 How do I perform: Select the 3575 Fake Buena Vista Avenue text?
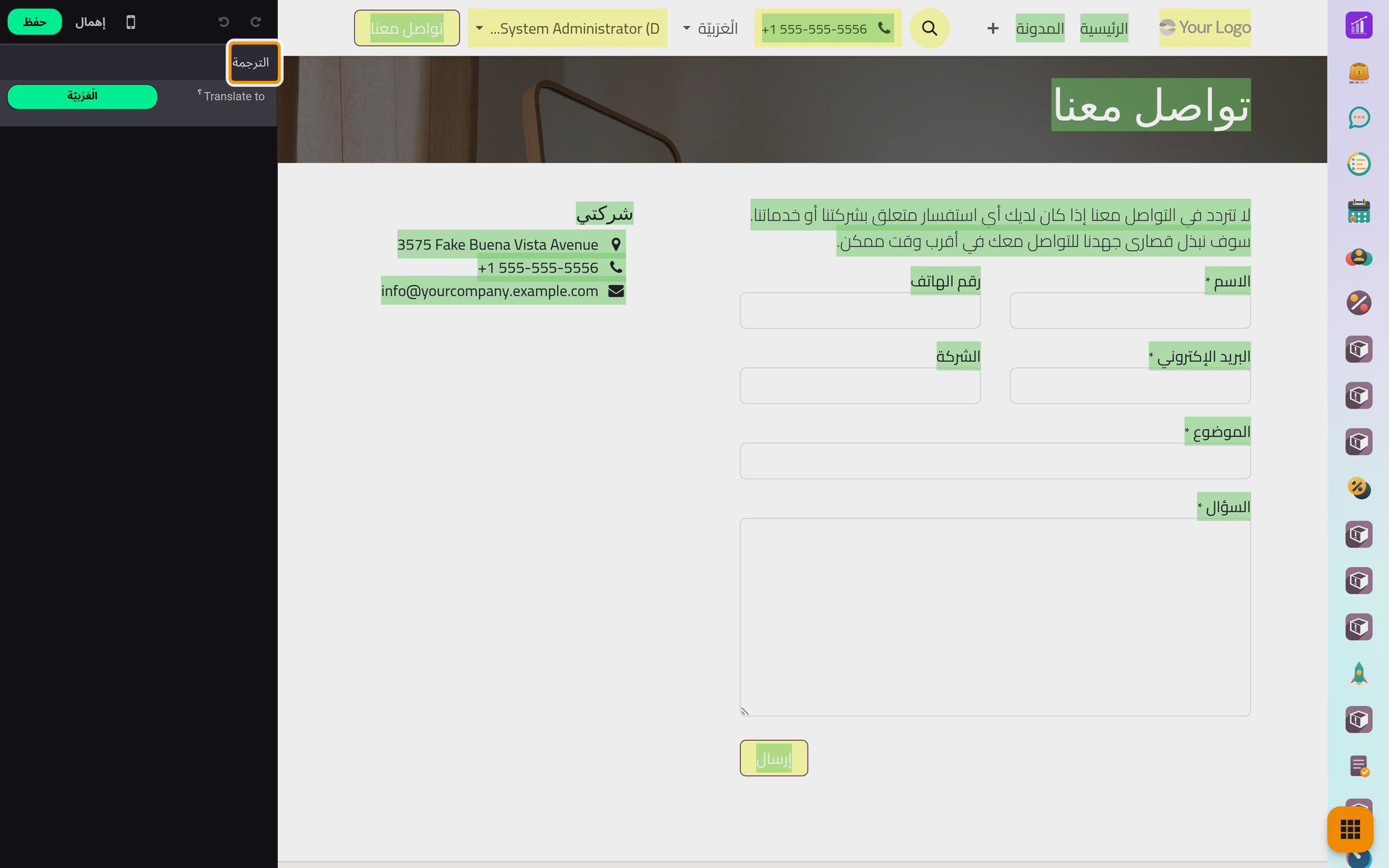498,244
